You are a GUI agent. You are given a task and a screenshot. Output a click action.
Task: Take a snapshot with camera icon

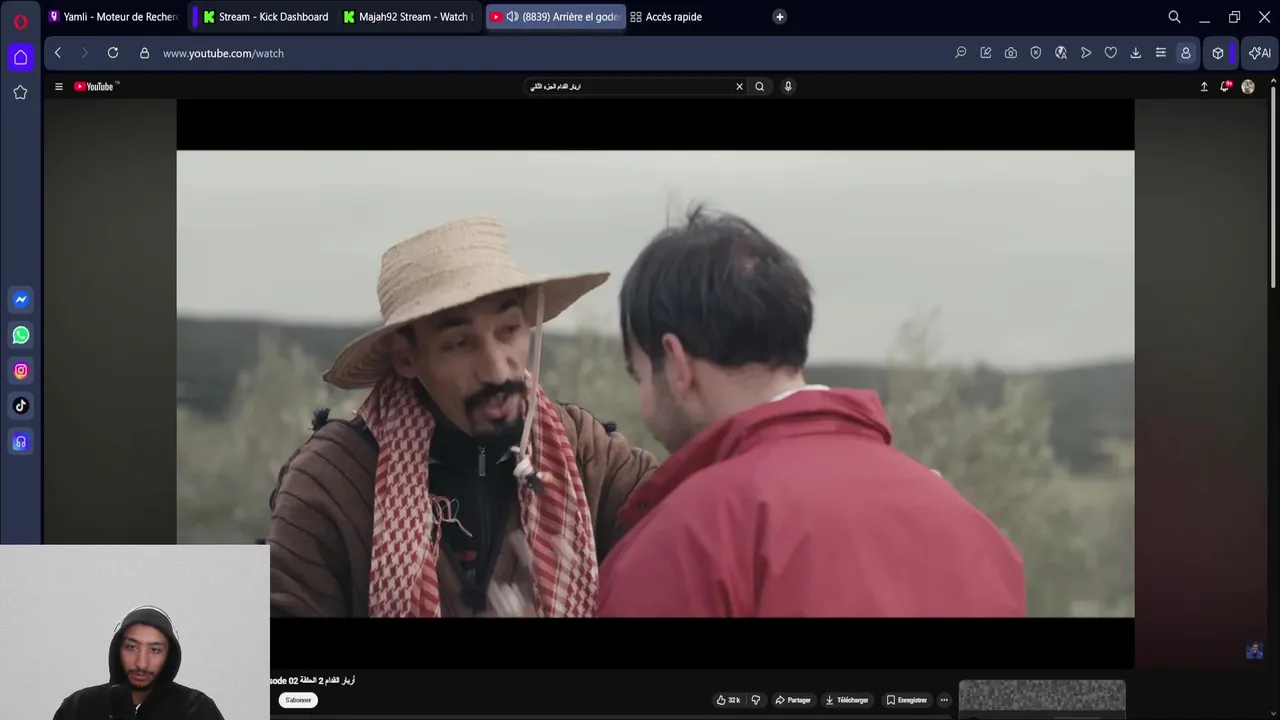point(1011,53)
